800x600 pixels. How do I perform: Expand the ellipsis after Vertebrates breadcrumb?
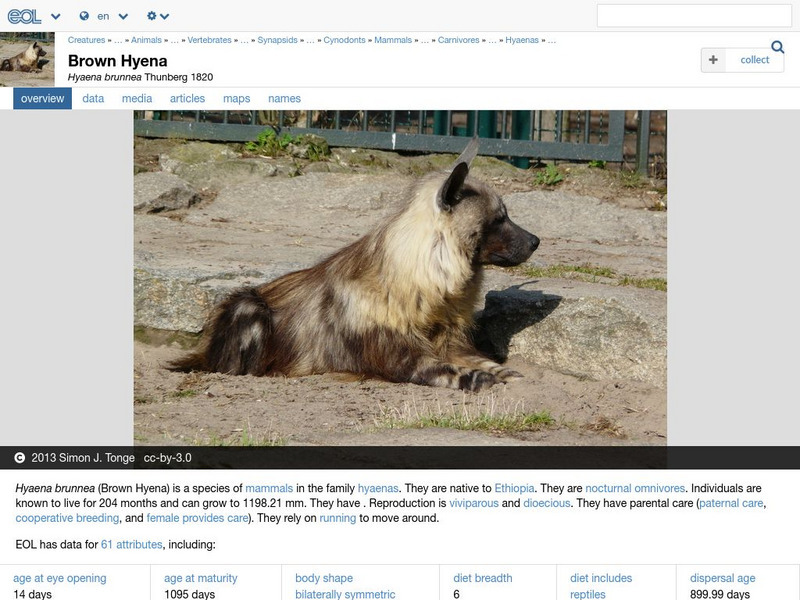243,41
